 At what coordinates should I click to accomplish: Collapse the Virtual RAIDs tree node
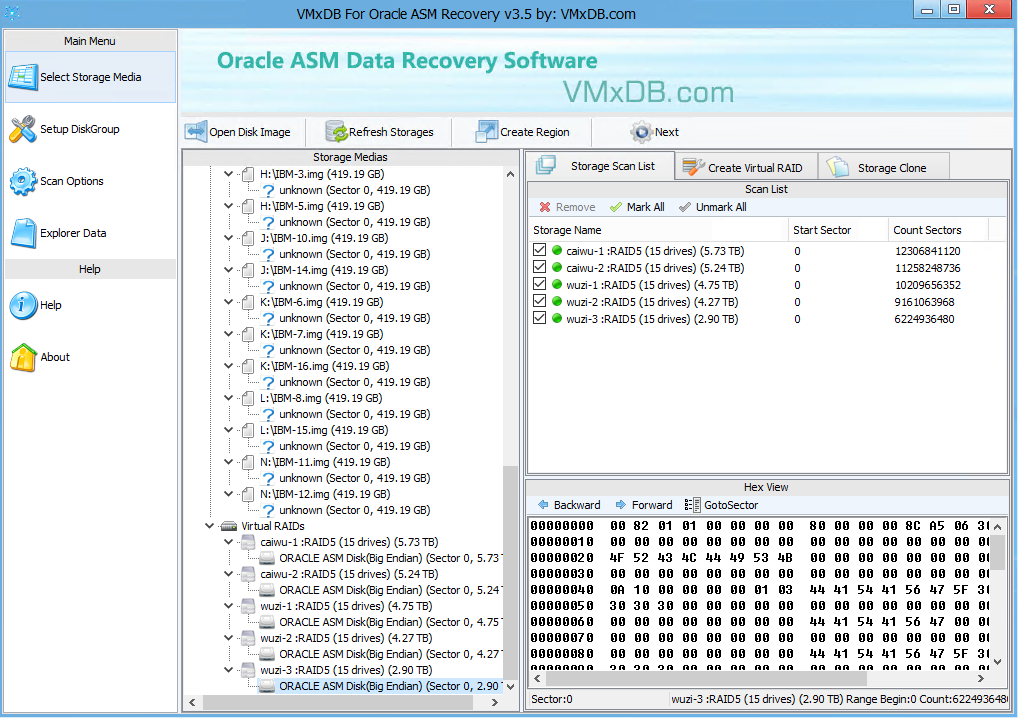pos(209,526)
